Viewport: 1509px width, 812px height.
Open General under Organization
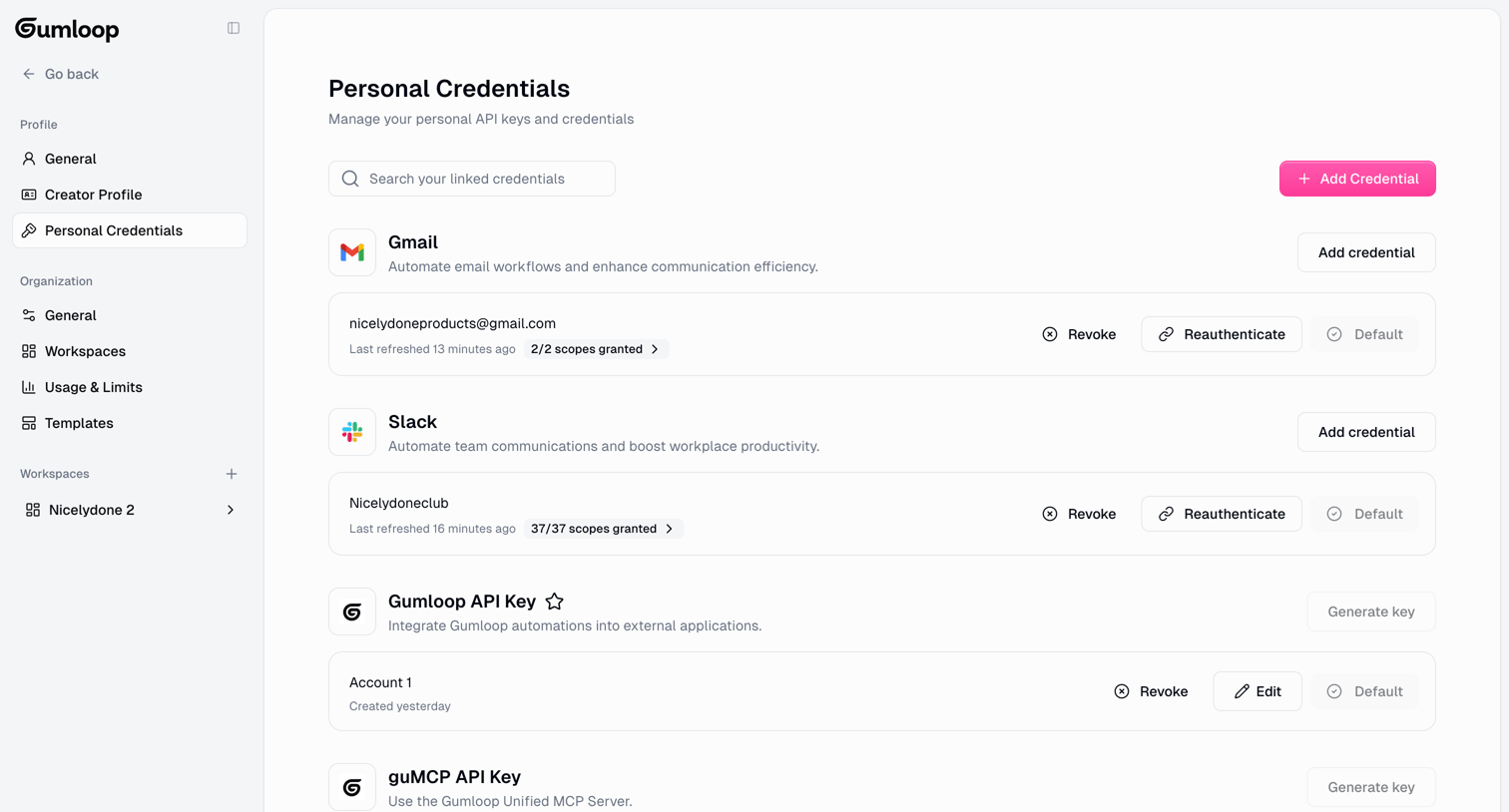click(130, 315)
